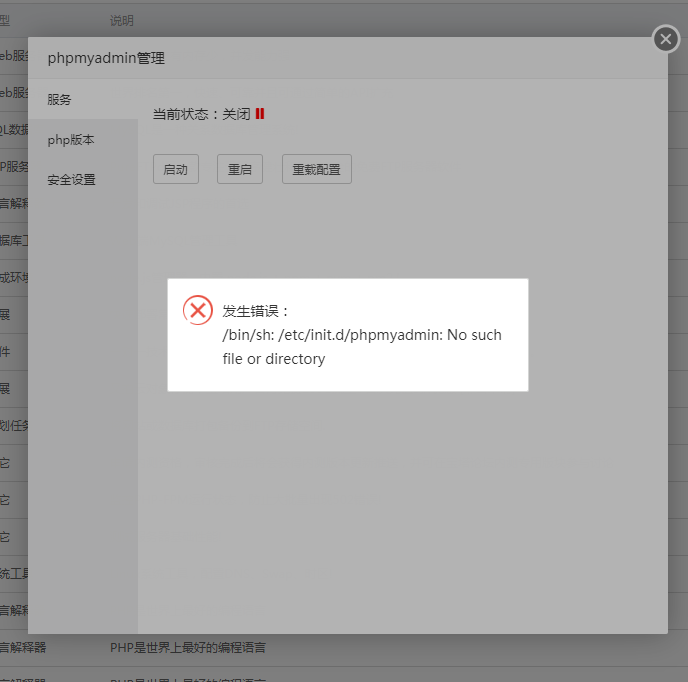Click the 发生错误 heading text
688x682 pixels.
click(255, 311)
